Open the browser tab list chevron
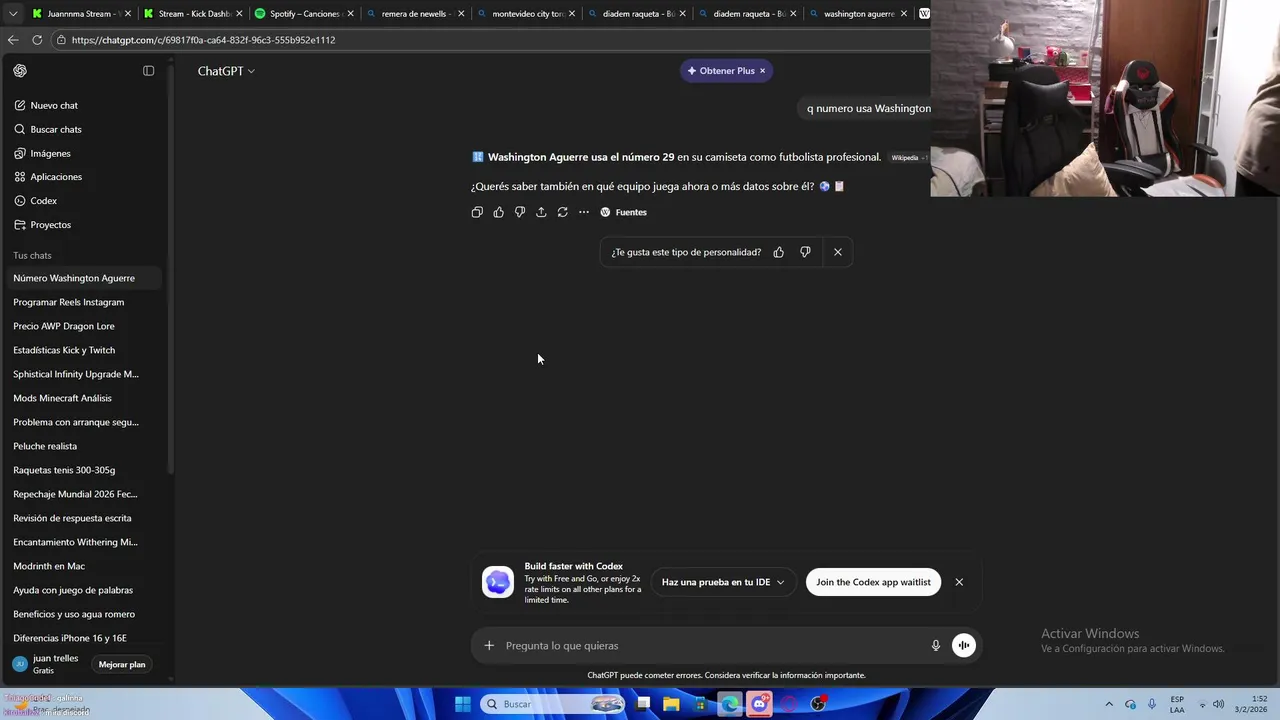Image resolution: width=1280 pixels, height=720 pixels. (x=13, y=14)
